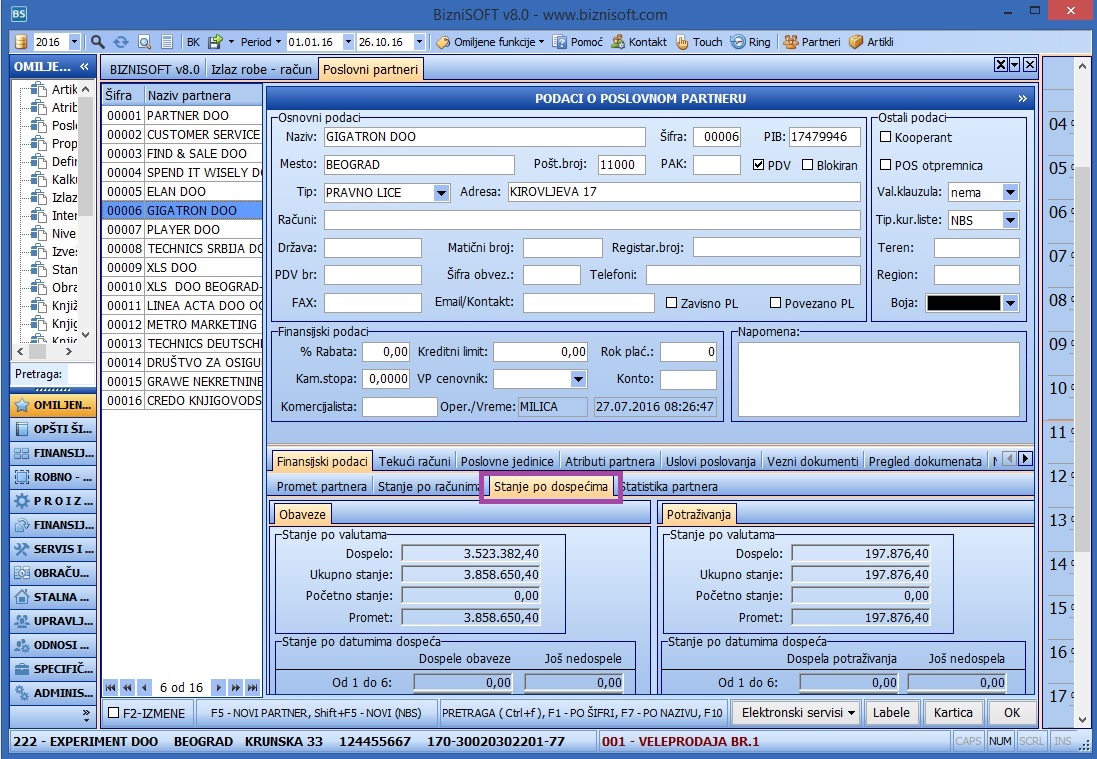Open the Tip.kur.liste NBS dropdown
The height and width of the screenshot is (759, 1097).
click(1010, 220)
